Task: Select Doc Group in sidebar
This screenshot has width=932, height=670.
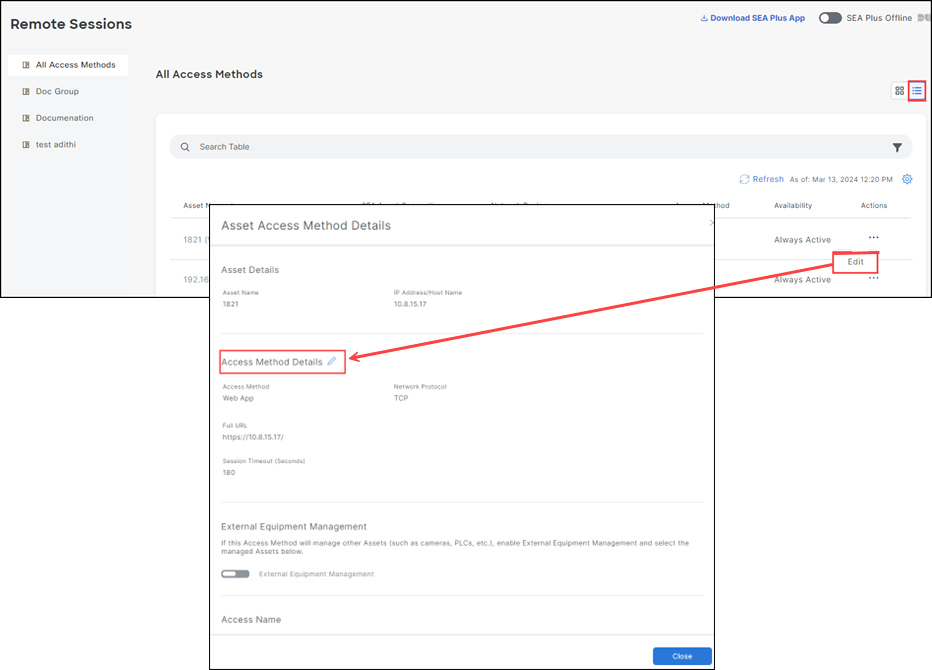Action: coord(60,91)
